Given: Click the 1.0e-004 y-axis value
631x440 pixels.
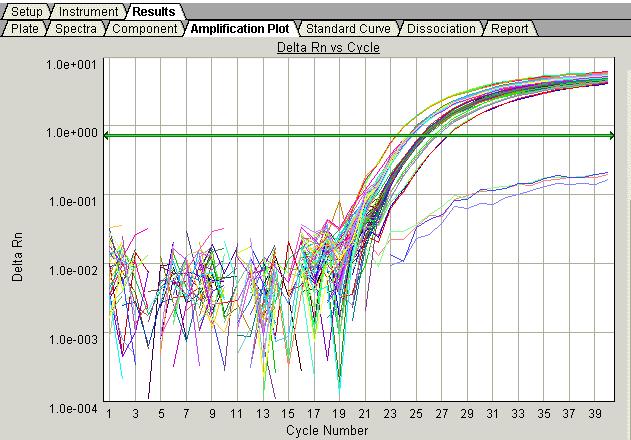Looking at the screenshot, I should coord(72,408).
